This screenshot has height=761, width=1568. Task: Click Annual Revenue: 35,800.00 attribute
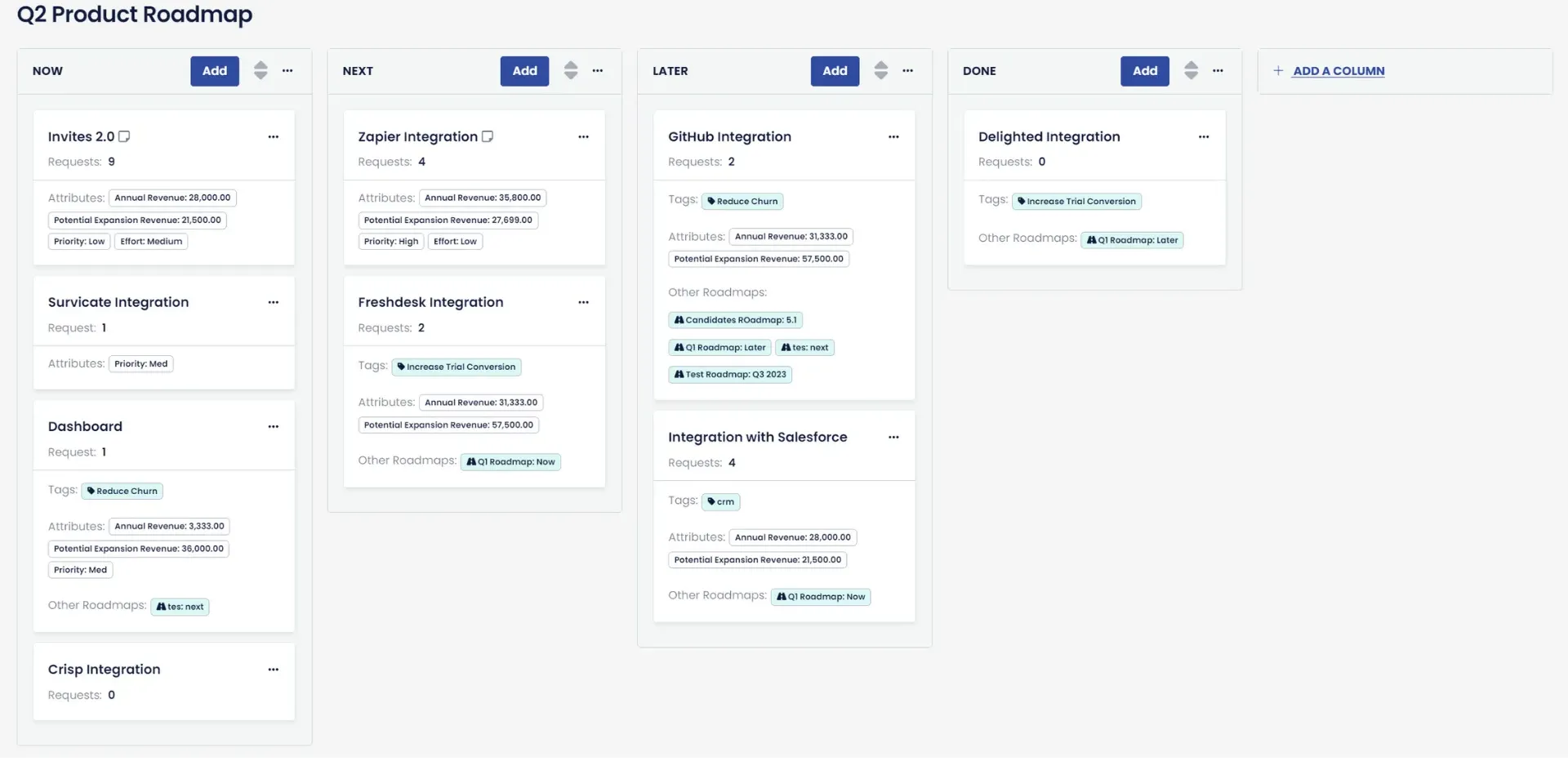483,198
